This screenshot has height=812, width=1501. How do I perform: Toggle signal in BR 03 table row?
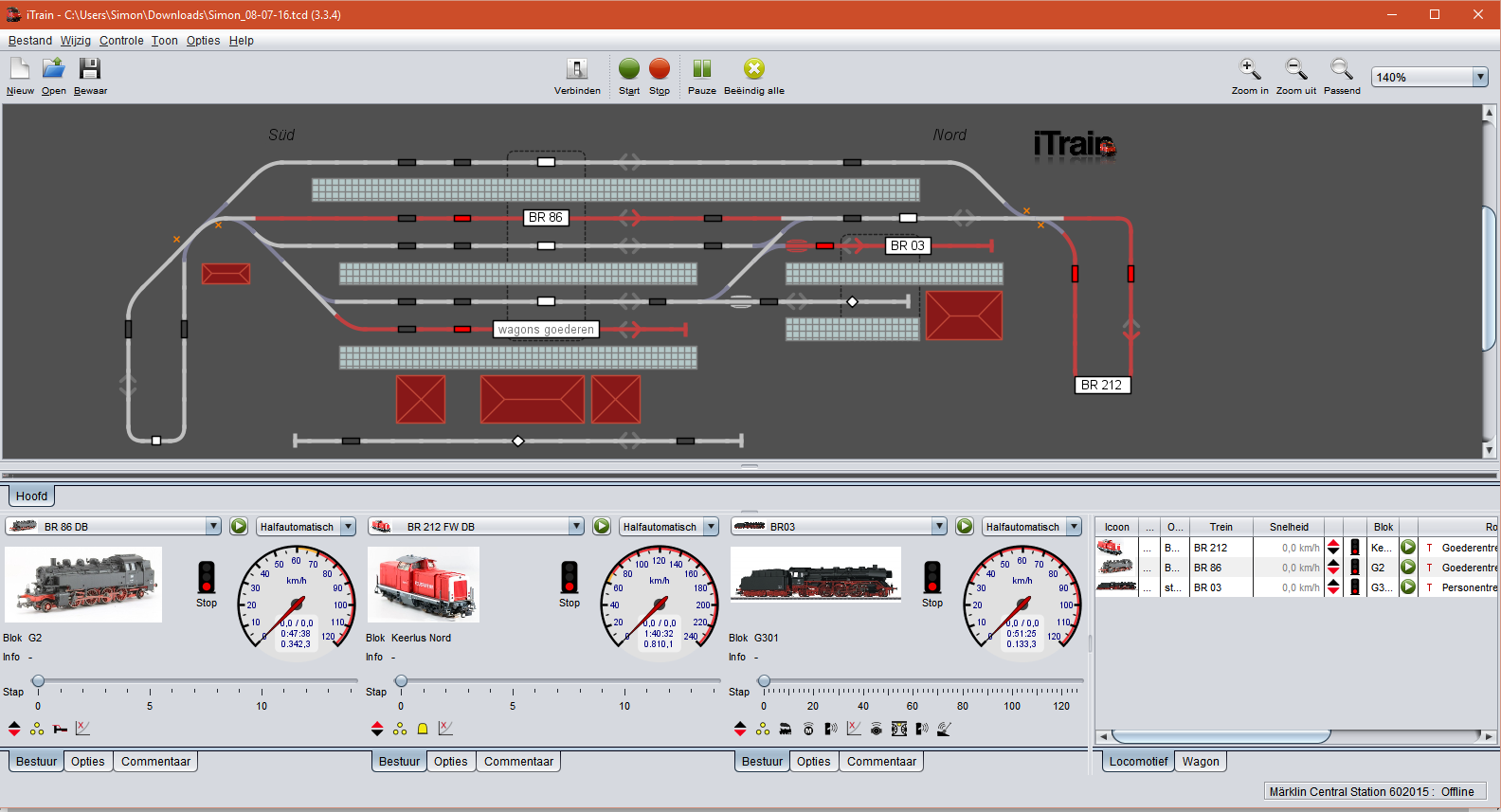point(1355,587)
